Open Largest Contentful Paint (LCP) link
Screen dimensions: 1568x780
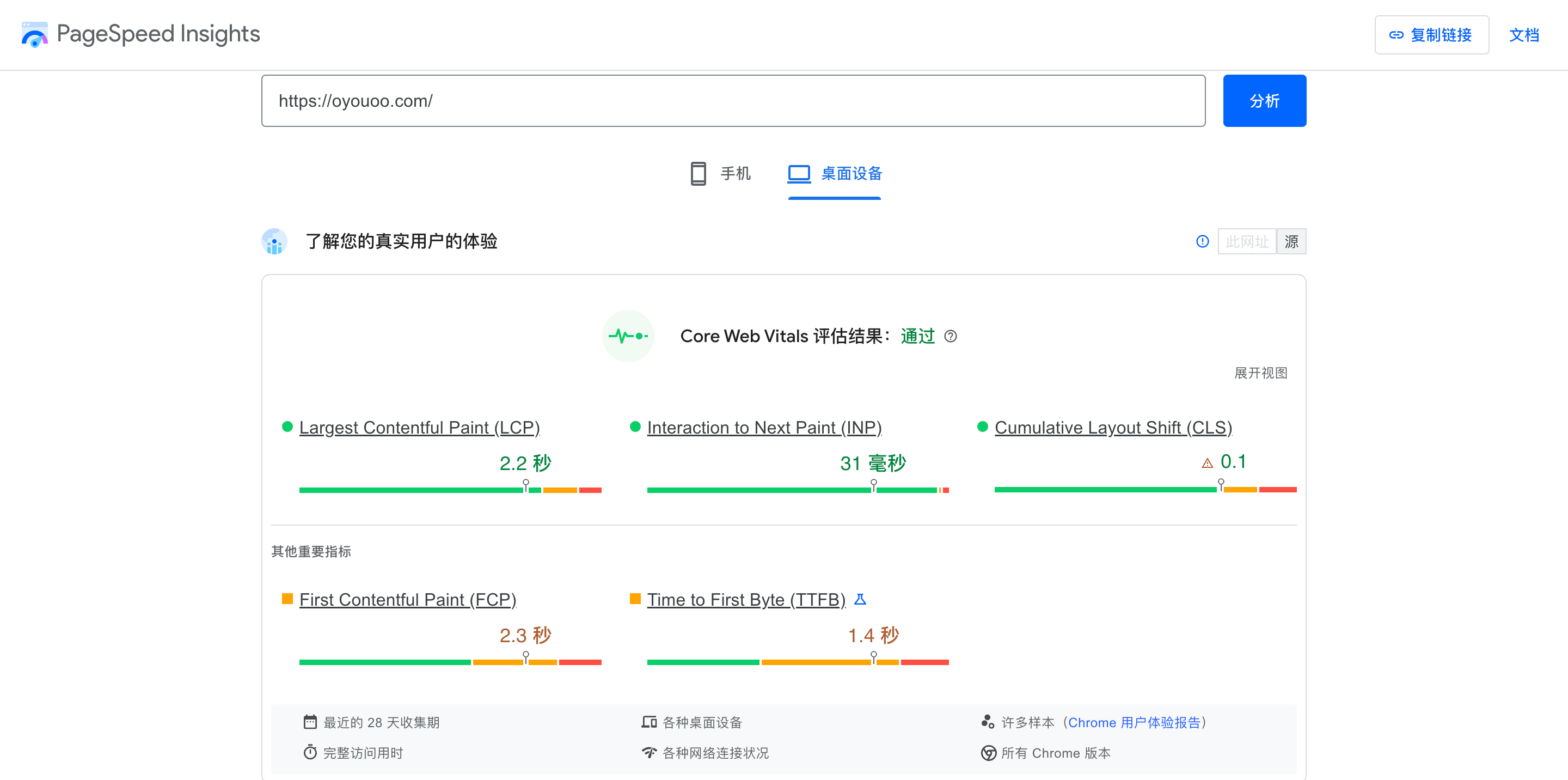point(419,428)
